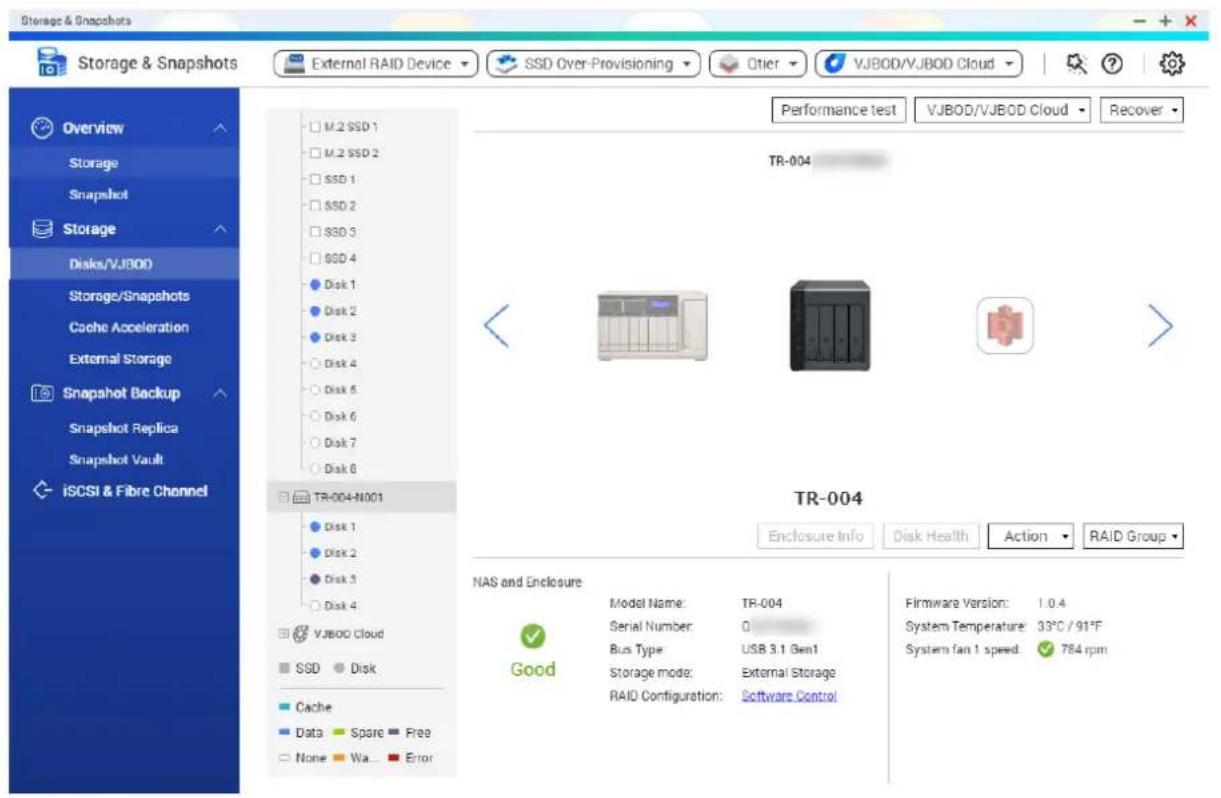Viewport: 1221px width, 798px height.
Task: Show previous enclosure with left arrow
Action: coord(497,326)
